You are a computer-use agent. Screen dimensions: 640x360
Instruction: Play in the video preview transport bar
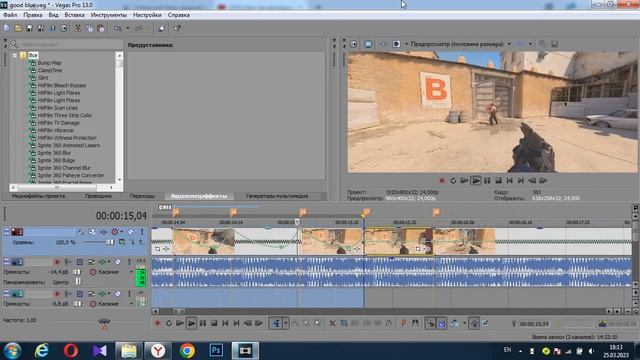(476, 180)
